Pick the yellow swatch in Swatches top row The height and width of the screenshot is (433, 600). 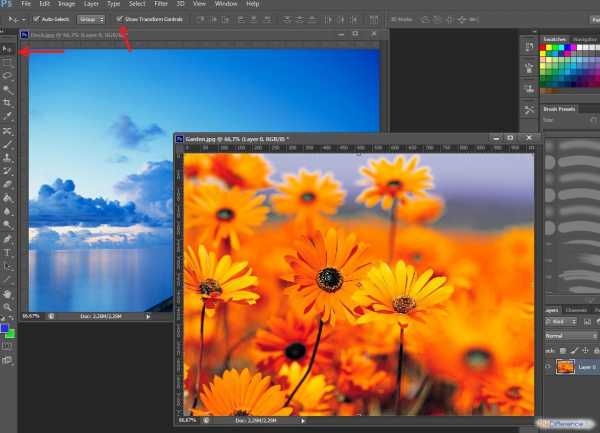click(549, 47)
